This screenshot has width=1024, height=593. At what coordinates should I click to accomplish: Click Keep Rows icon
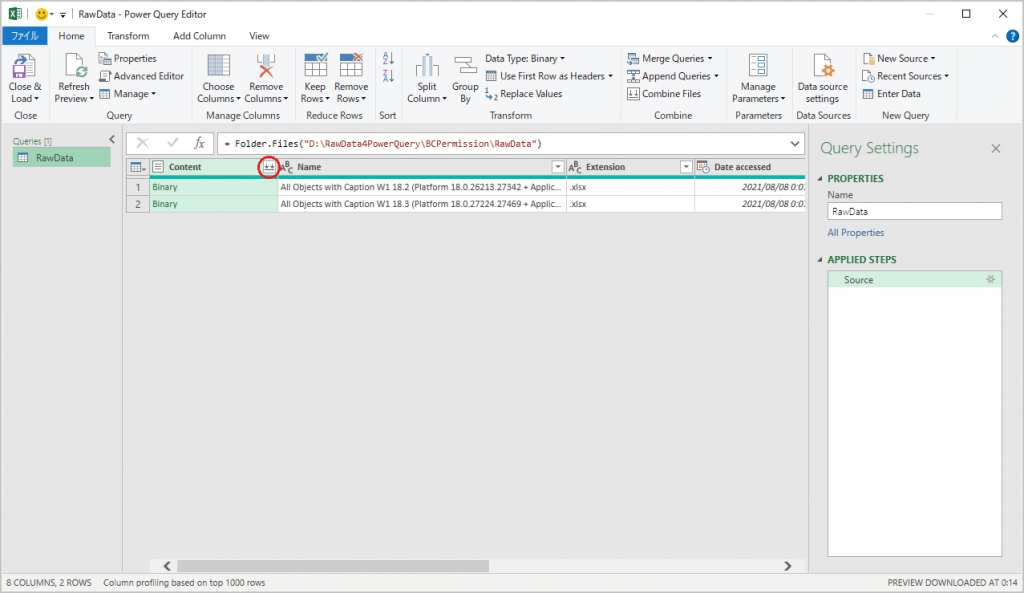[315, 66]
